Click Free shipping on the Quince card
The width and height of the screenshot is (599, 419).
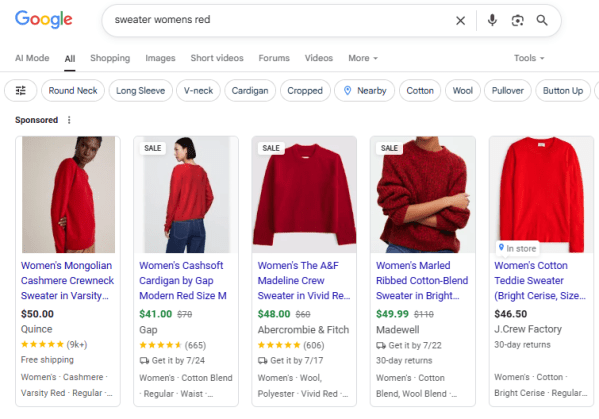click(x=47, y=360)
